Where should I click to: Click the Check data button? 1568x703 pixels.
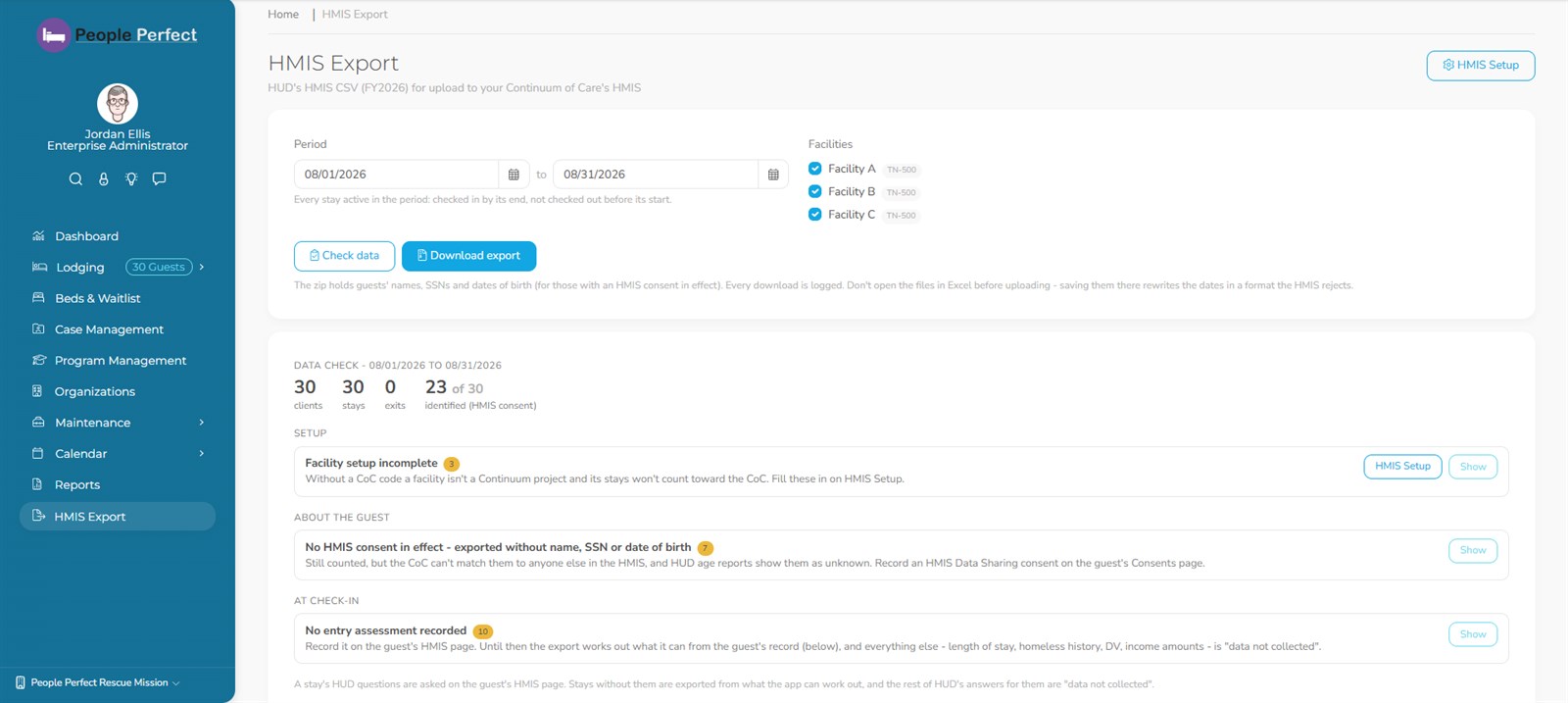click(x=344, y=256)
